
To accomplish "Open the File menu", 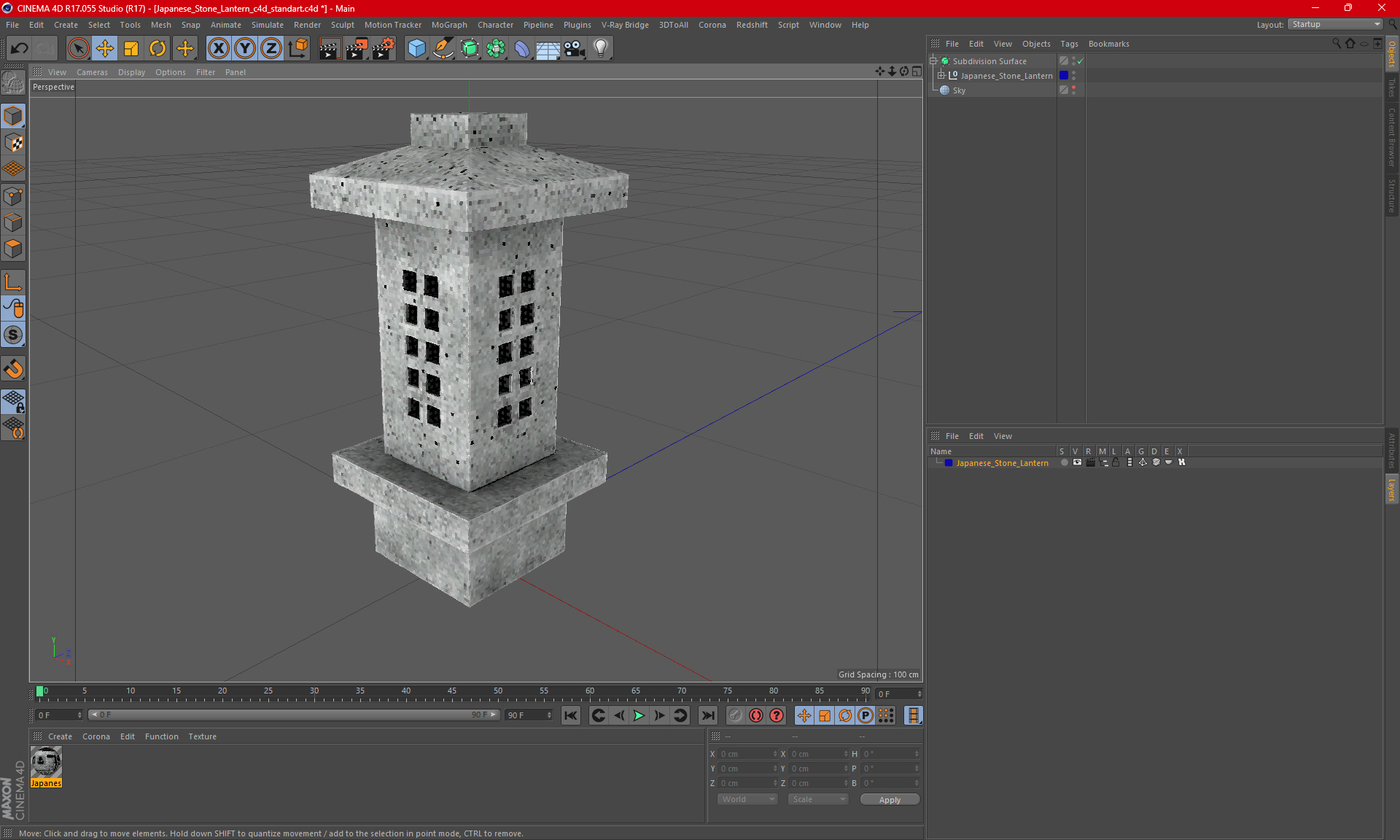I will pyautogui.click(x=12, y=25).
